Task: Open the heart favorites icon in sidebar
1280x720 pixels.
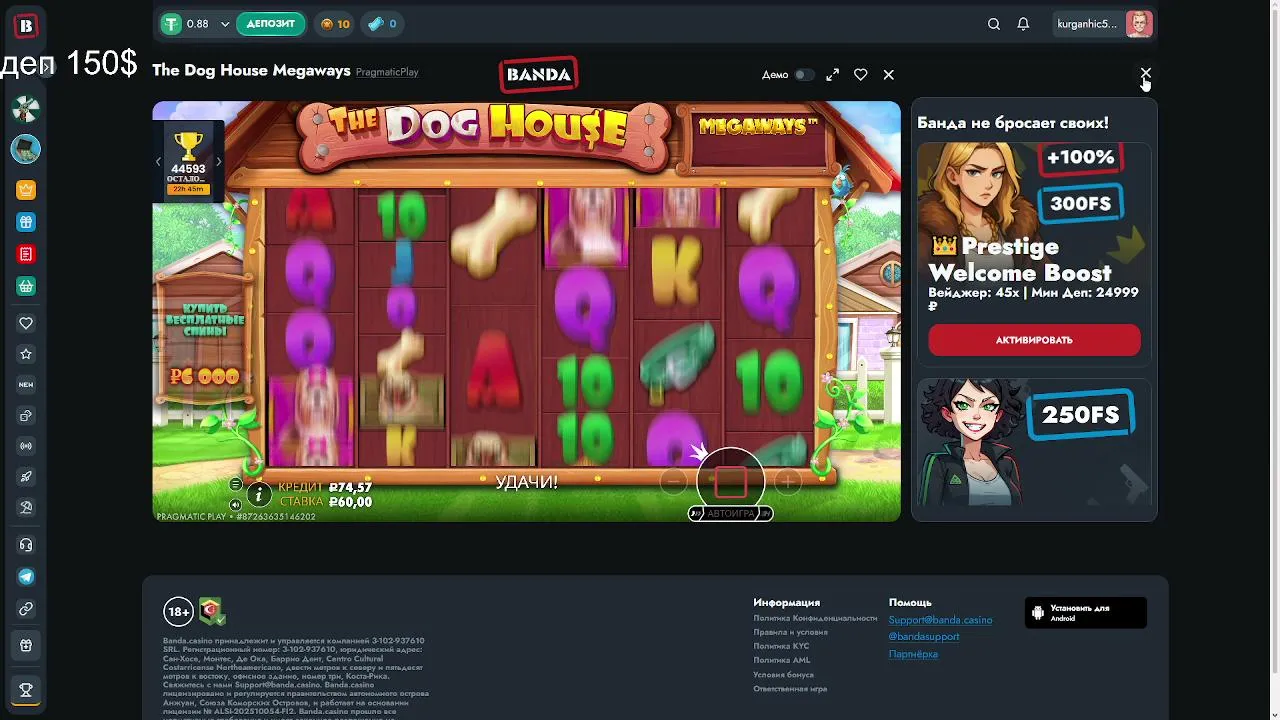Action: (x=26, y=323)
